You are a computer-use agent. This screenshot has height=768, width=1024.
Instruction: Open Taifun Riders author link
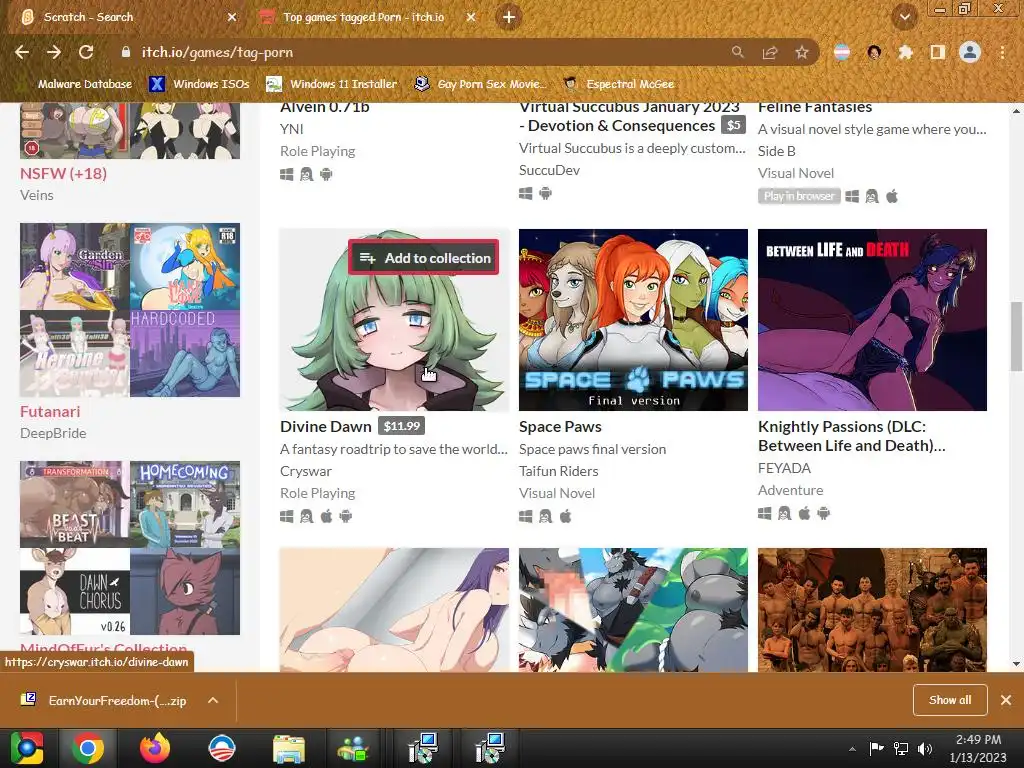tap(558, 471)
